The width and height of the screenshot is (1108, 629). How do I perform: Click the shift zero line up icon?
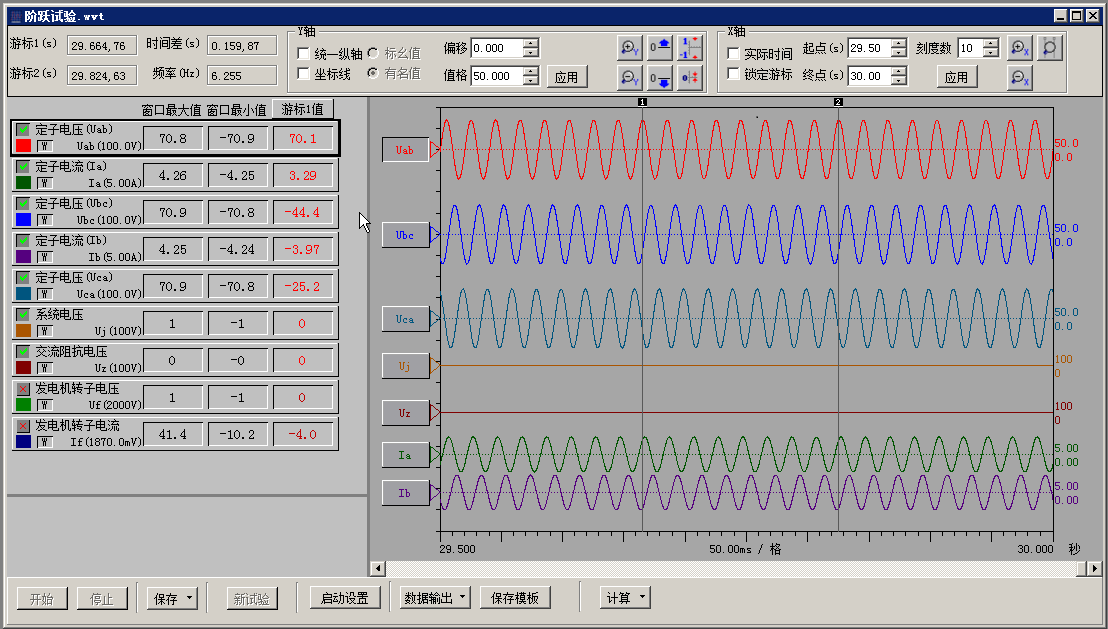tap(660, 48)
